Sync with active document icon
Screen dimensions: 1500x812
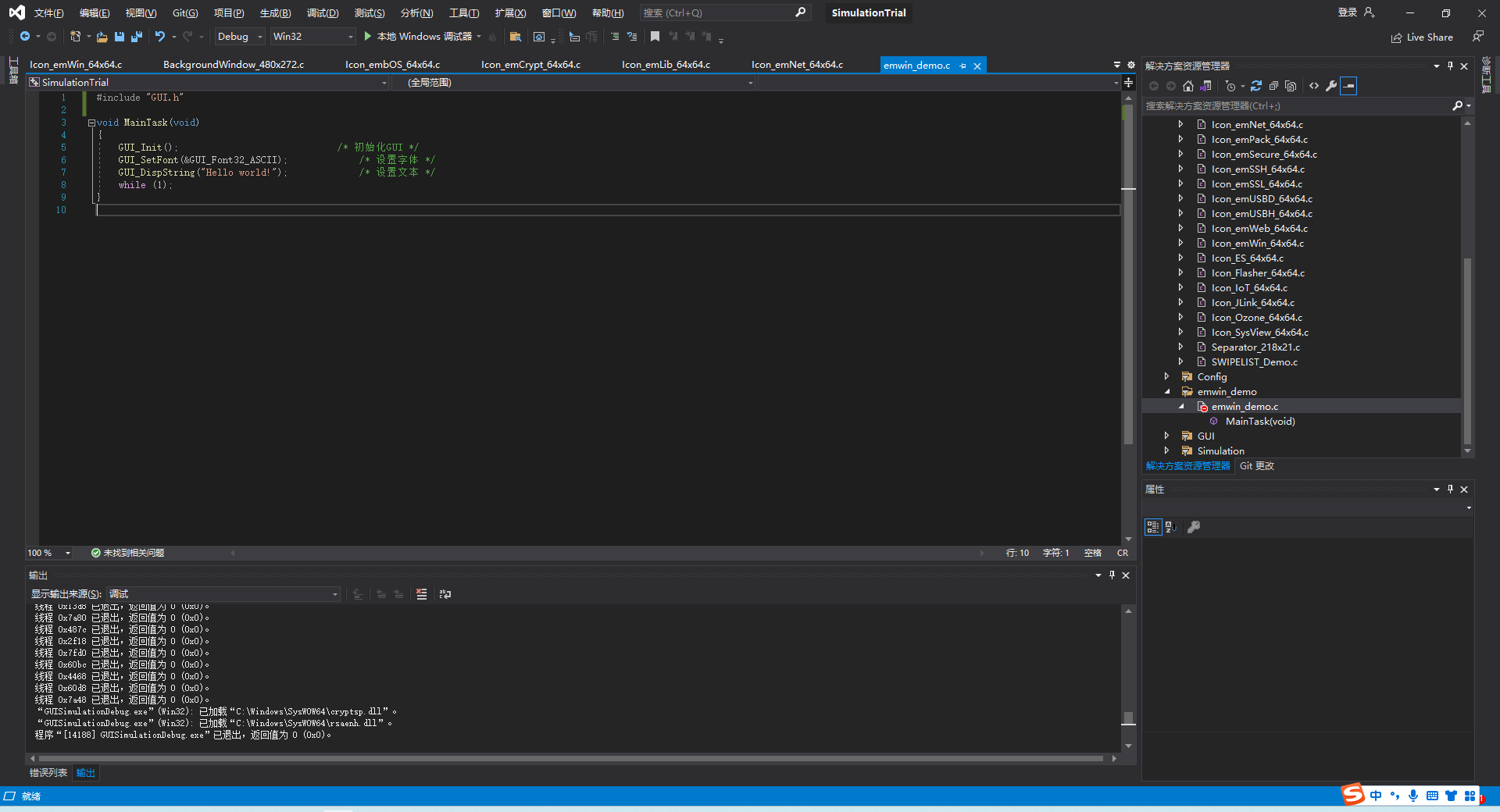(x=1256, y=86)
